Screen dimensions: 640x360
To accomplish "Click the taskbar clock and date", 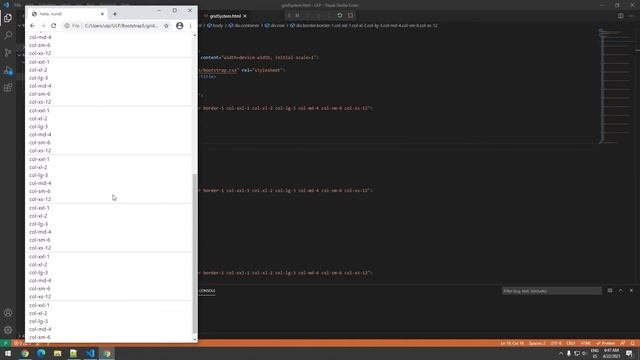I will point(611,353).
